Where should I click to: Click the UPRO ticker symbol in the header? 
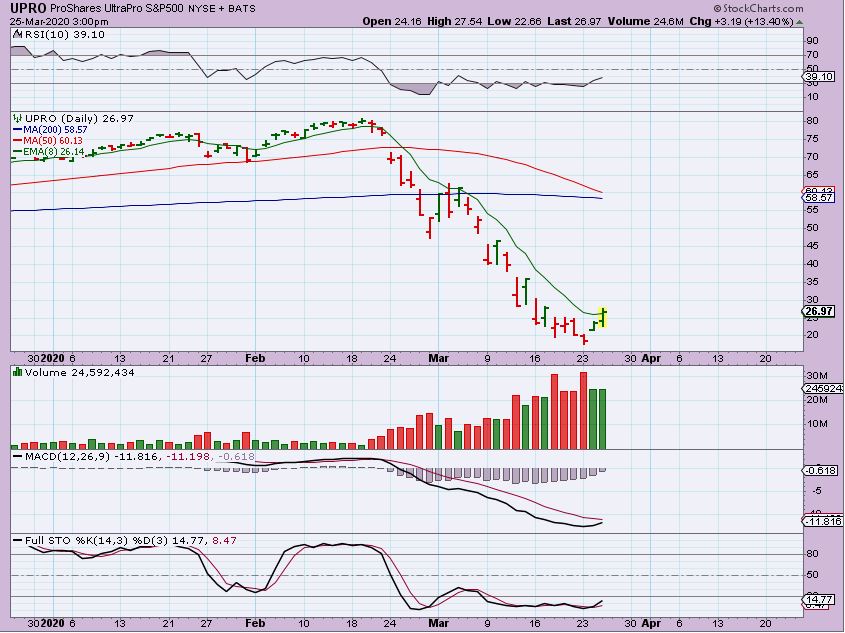[x=29, y=9]
